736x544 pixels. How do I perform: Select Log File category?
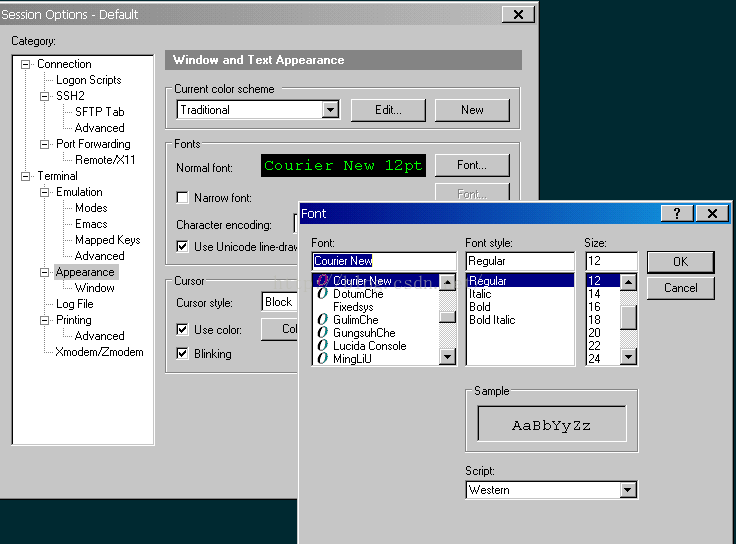[x=75, y=304]
